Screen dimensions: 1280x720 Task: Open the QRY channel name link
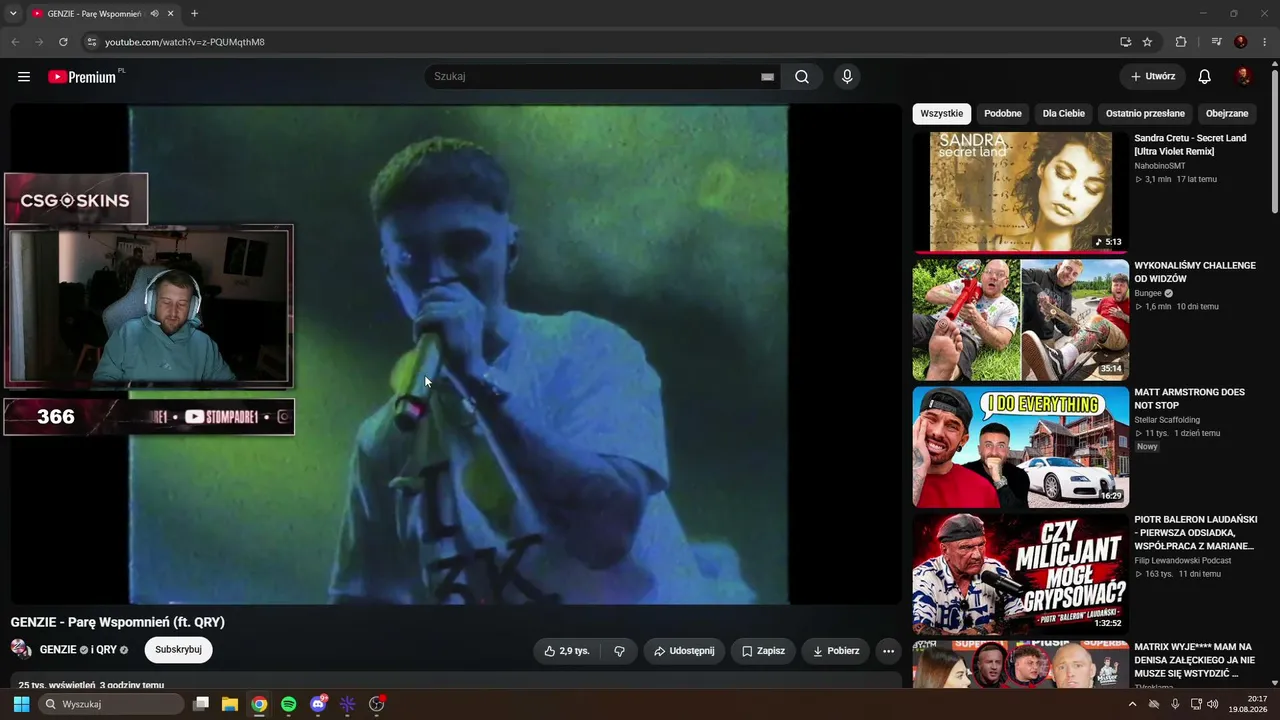(x=106, y=650)
